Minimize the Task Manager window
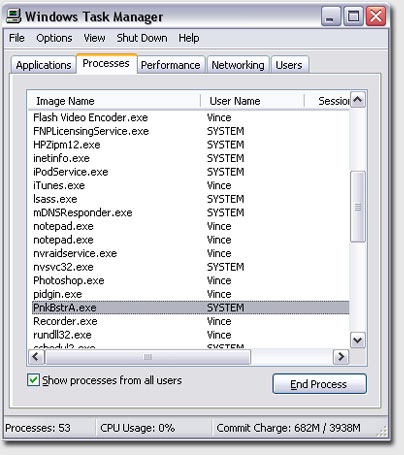Image resolution: width=404 pixels, height=455 pixels. pos(330,16)
